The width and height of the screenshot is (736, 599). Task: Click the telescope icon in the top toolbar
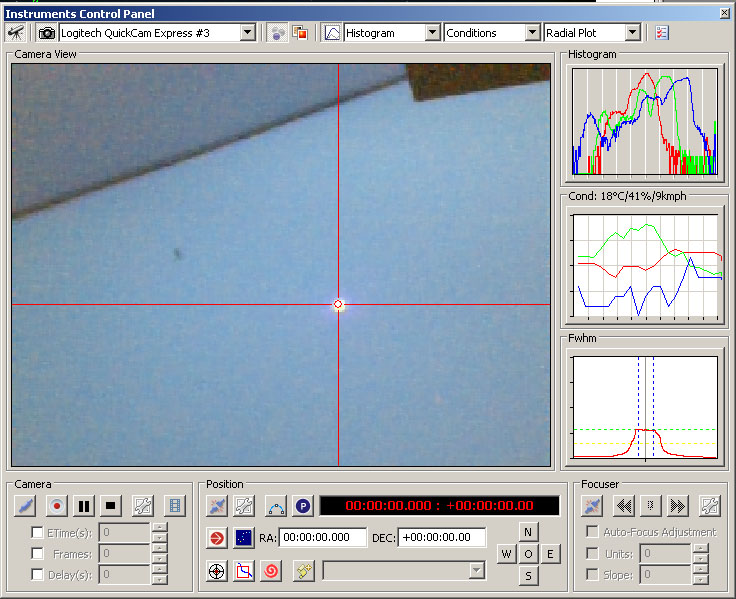(x=16, y=33)
